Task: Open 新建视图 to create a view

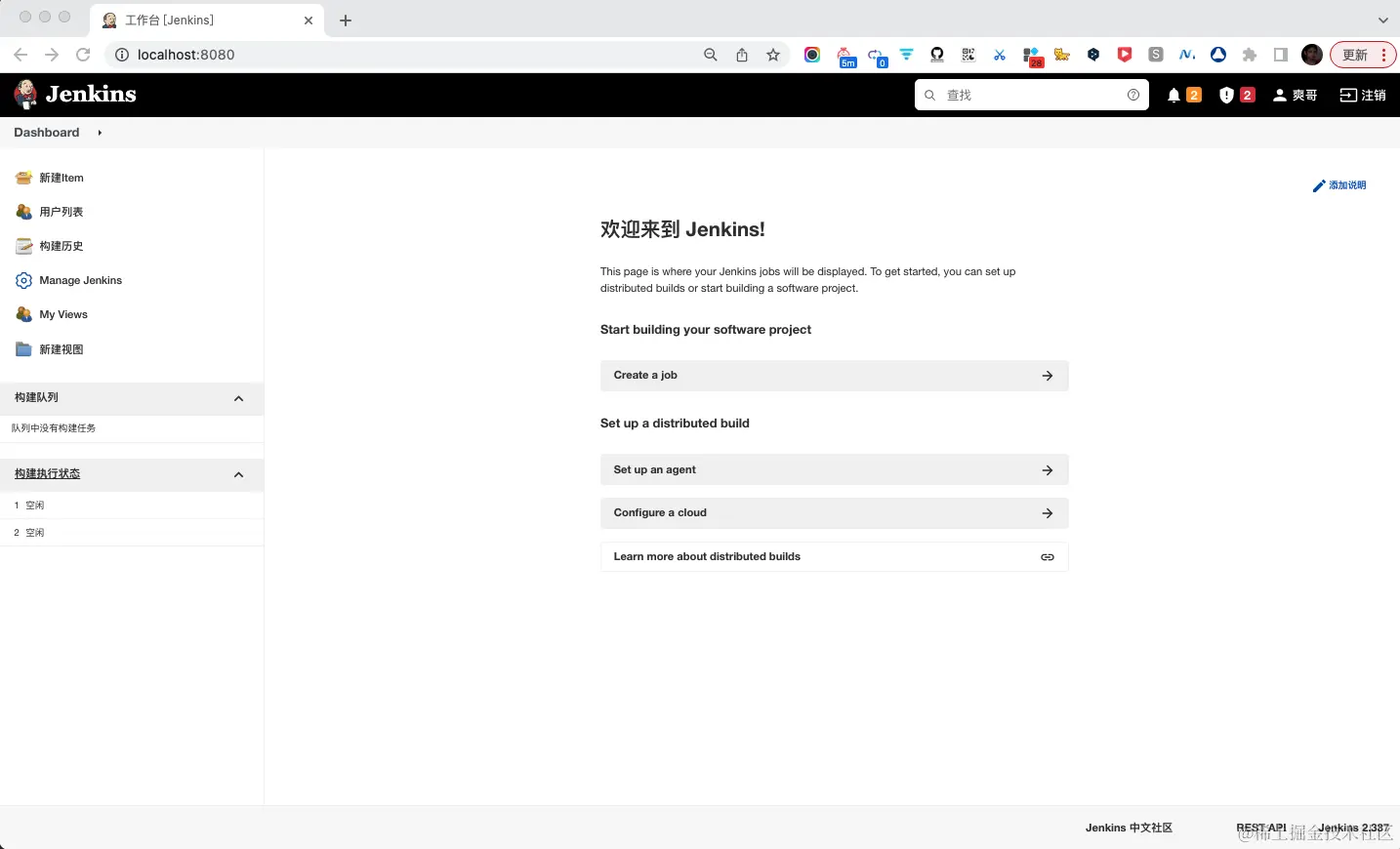Action: pyautogui.click(x=62, y=349)
